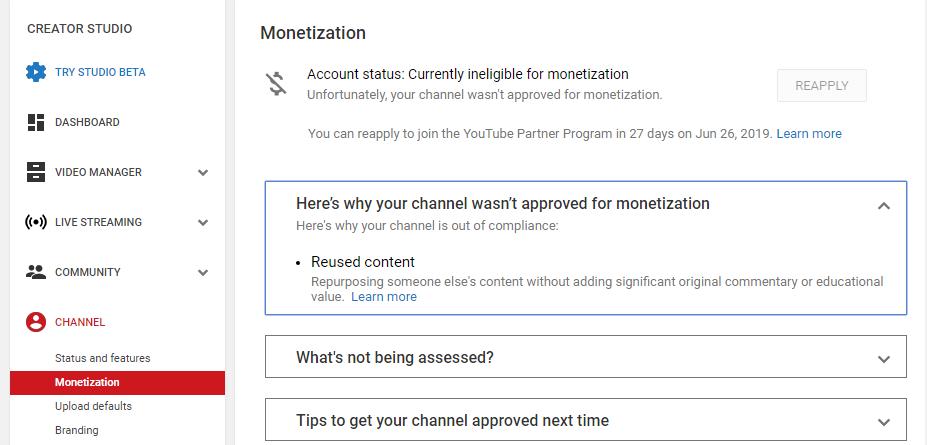927x445 pixels.
Task: Click the CREATOR STUDIO header text
Action: [80, 28]
